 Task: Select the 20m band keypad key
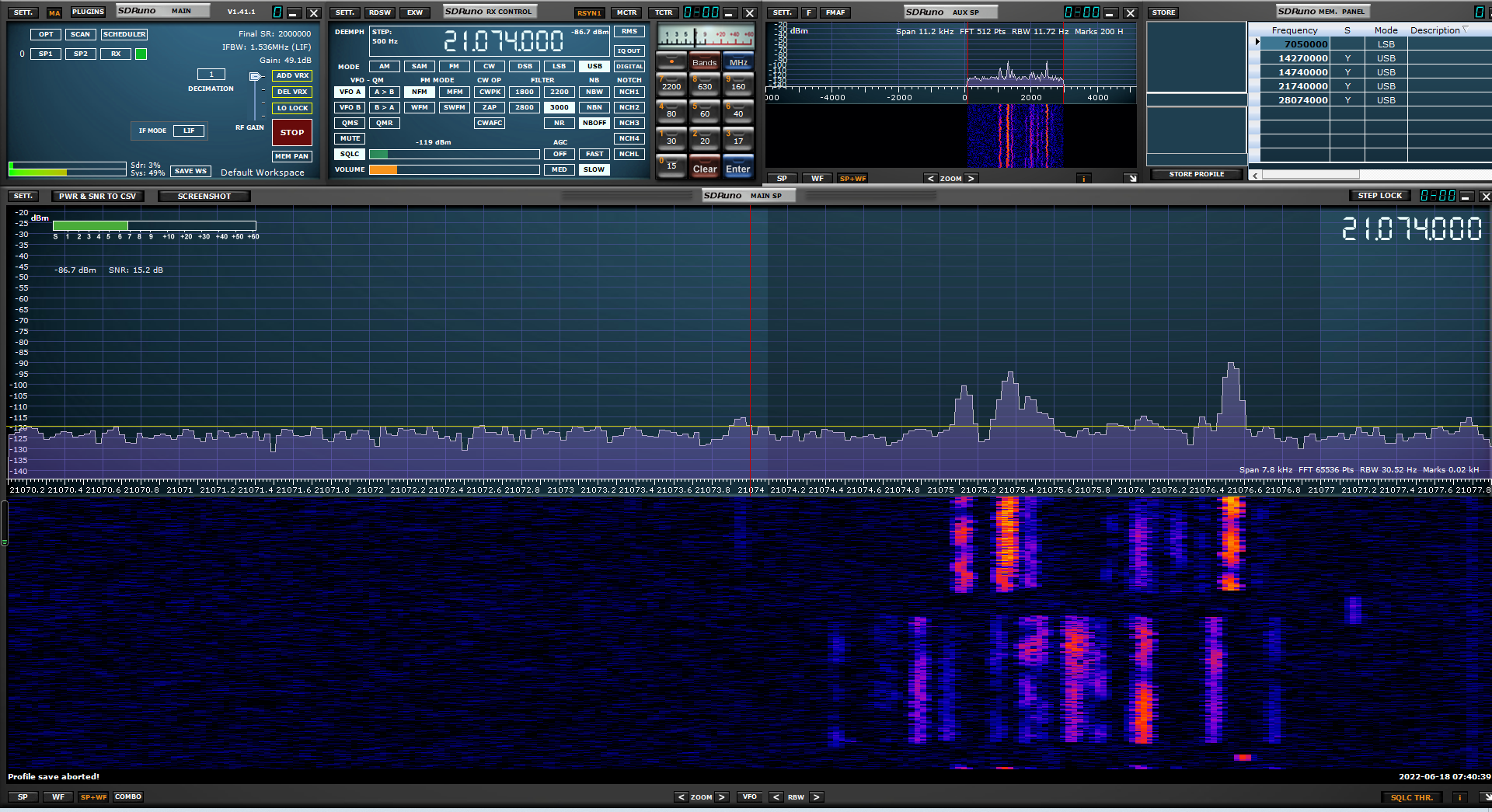point(705,138)
